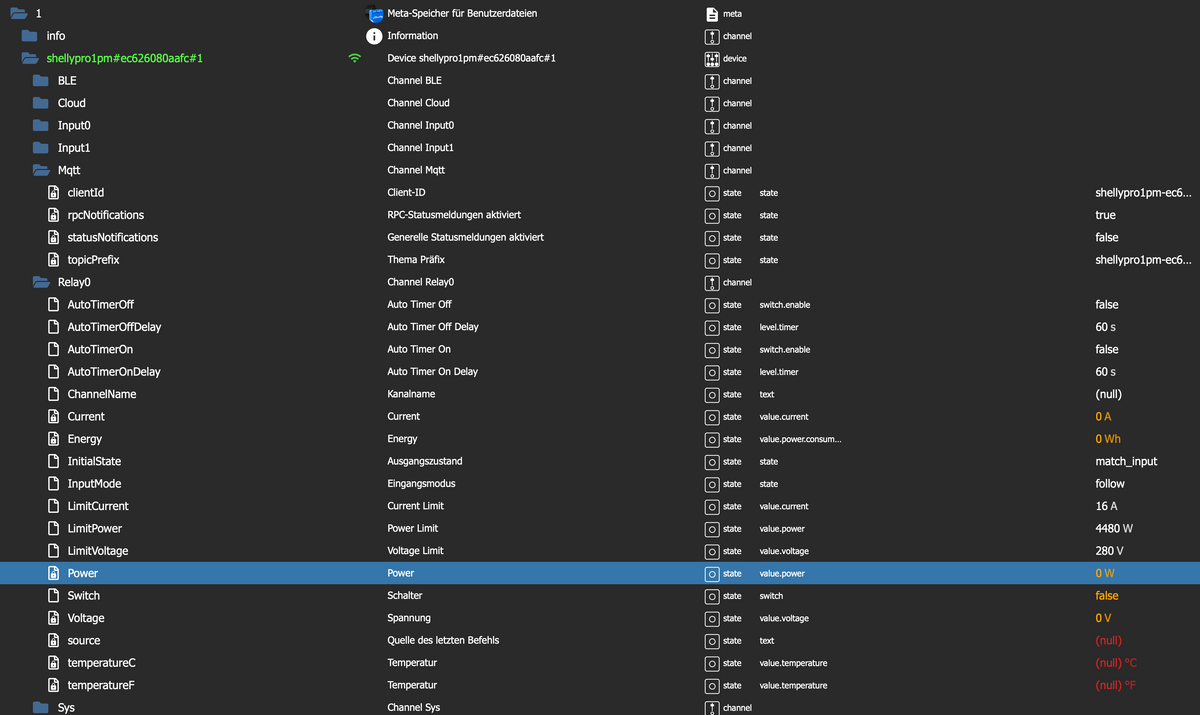This screenshot has height=715, width=1200.
Task: Click the statusNotifications file icon
Action: coord(54,237)
